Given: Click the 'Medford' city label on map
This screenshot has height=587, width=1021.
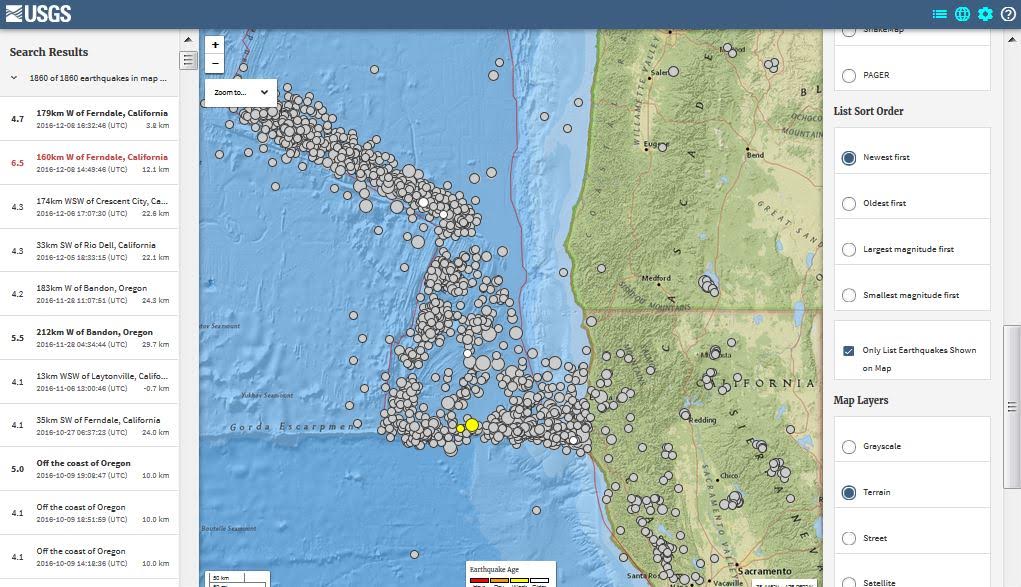Looking at the screenshot, I should coord(656,278).
